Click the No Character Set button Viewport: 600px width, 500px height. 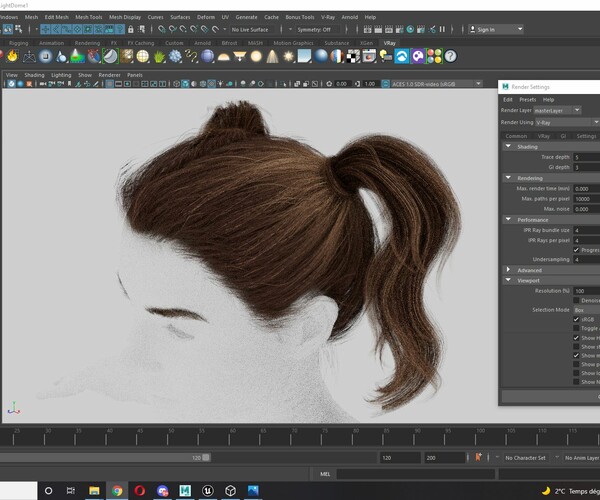(525, 458)
